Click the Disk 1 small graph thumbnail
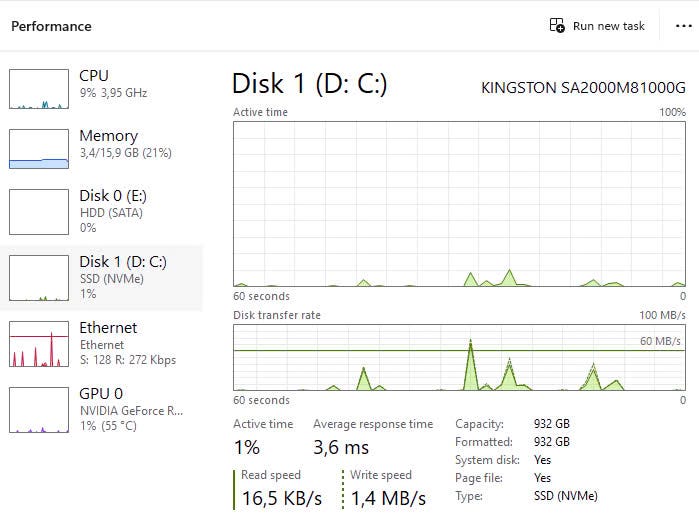This screenshot has height=527, width=699. coord(39,278)
